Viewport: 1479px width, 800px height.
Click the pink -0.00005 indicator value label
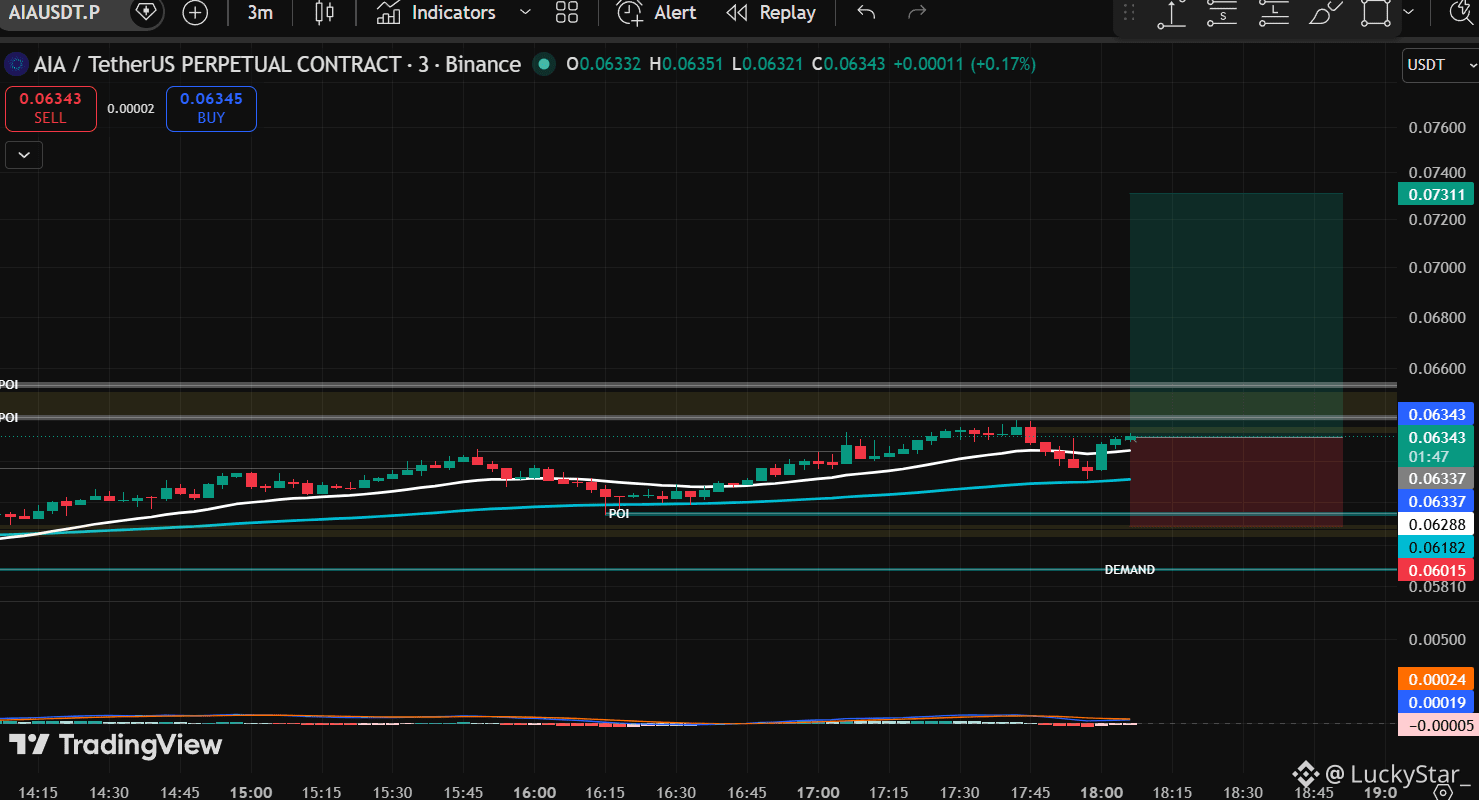[x=1436, y=725]
